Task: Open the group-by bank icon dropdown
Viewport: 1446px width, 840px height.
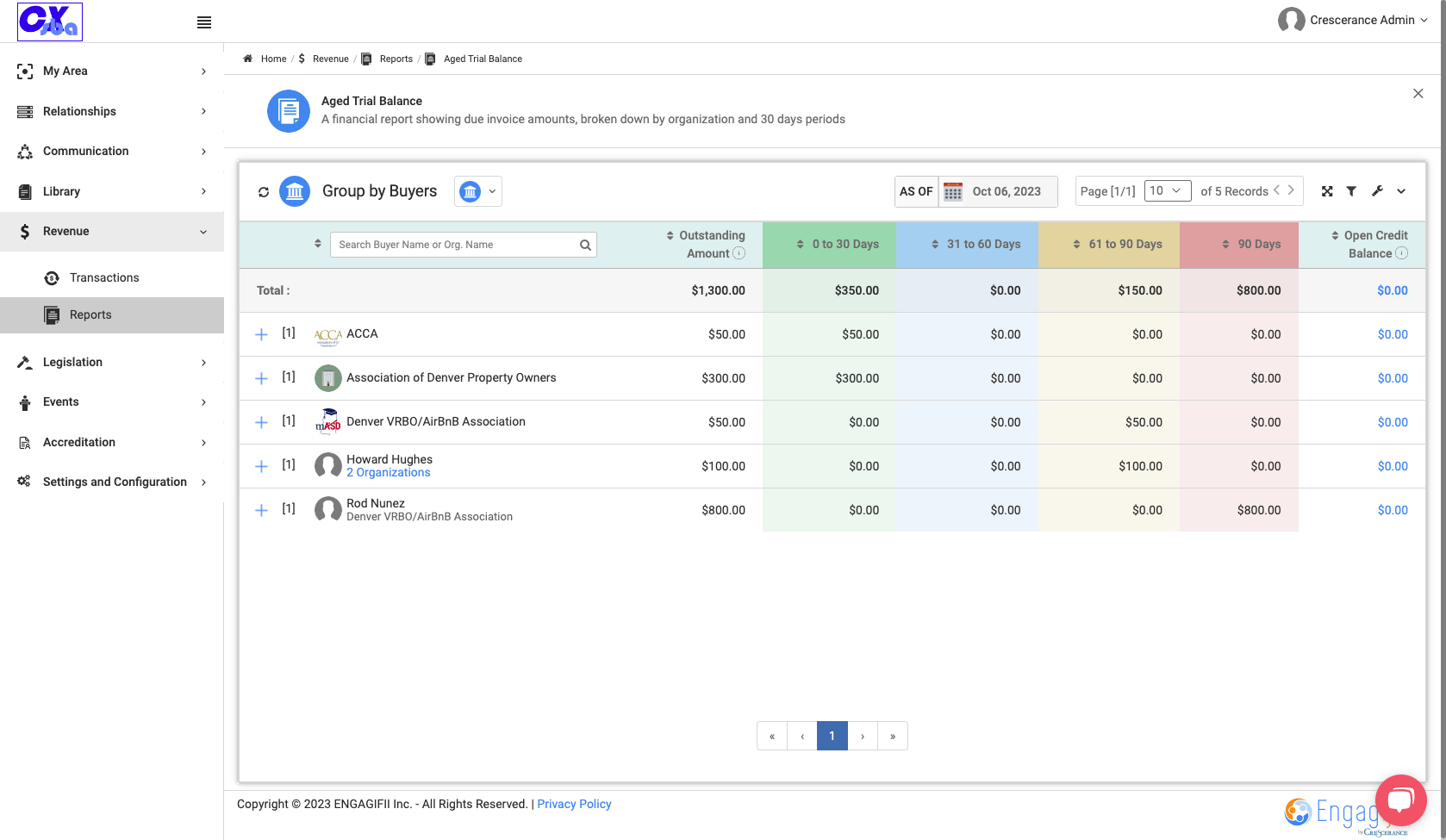Action: (478, 191)
